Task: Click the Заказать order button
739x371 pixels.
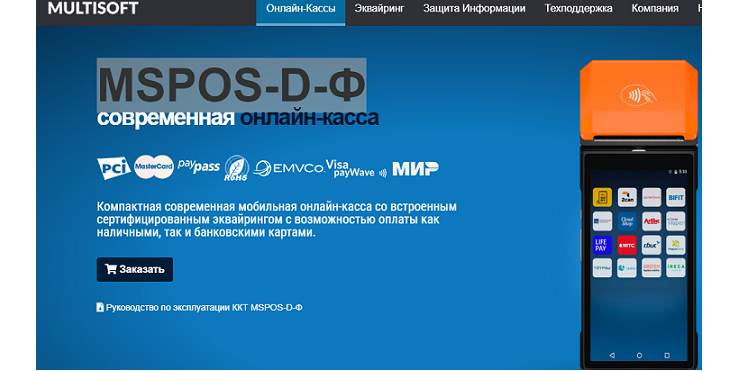Action: pyautogui.click(x=135, y=269)
